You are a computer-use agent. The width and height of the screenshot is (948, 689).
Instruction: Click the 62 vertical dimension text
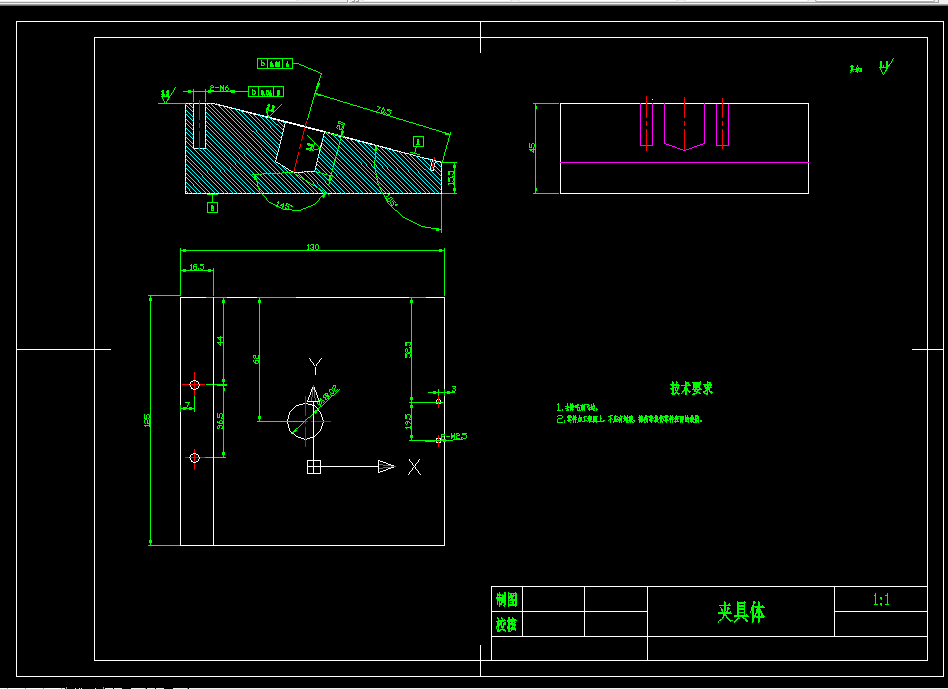(x=256, y=359)
